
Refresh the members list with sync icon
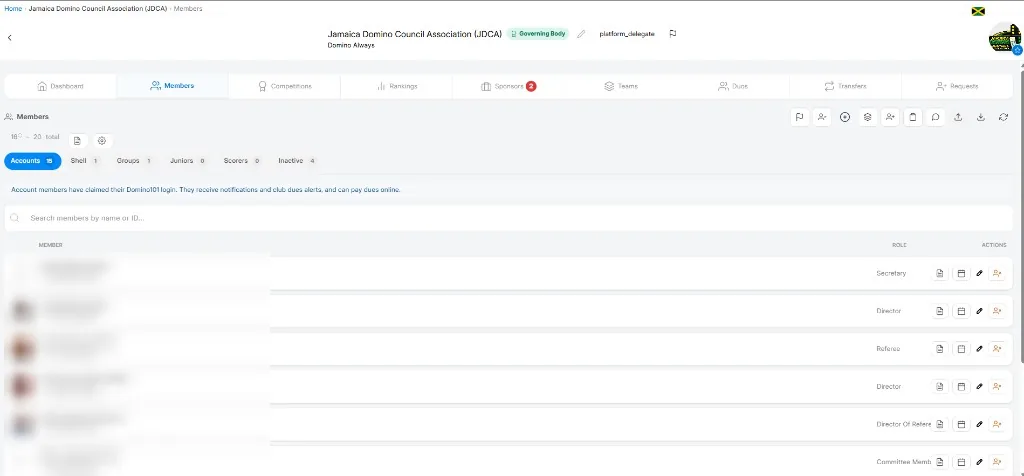1003,118
